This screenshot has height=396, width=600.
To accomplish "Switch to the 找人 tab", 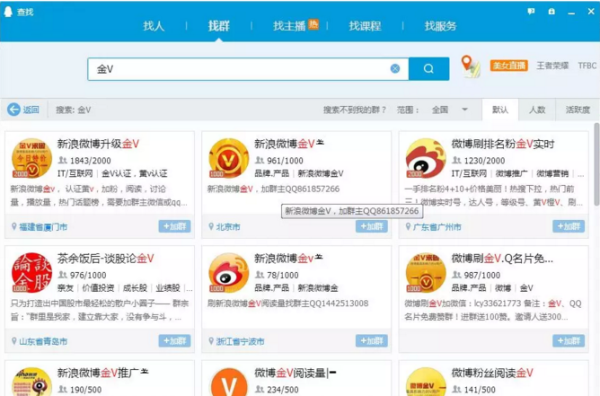I will [153, 26].
